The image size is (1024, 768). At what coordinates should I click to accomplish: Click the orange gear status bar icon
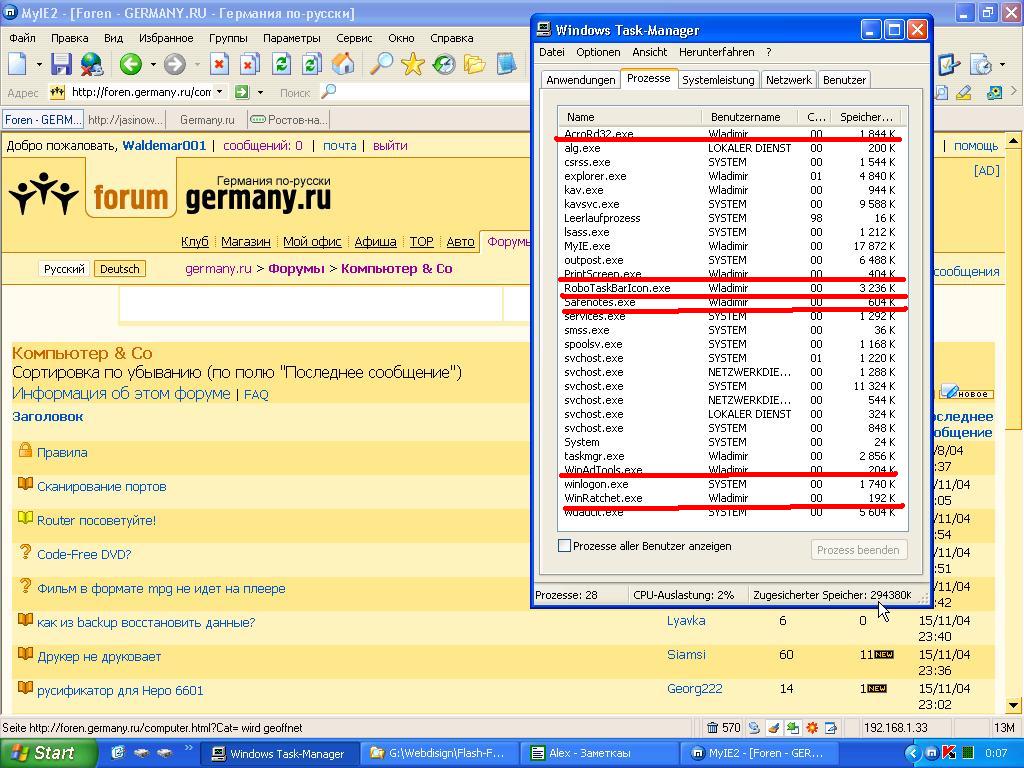[812, 727]
